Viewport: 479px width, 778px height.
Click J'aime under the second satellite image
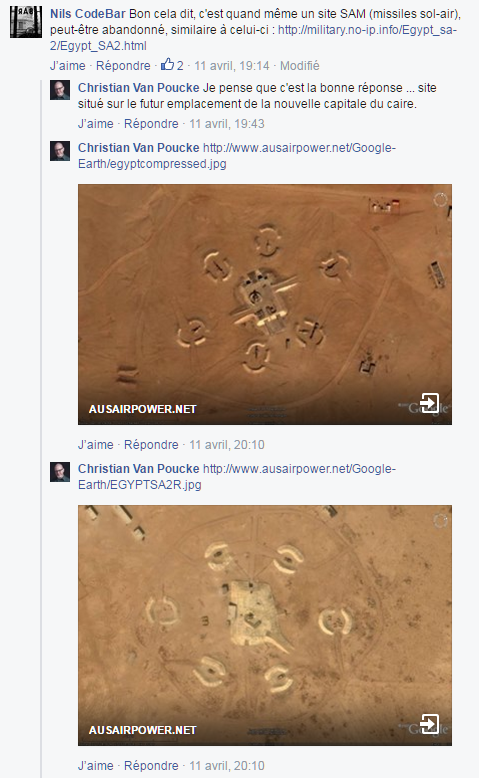(95, 766)
